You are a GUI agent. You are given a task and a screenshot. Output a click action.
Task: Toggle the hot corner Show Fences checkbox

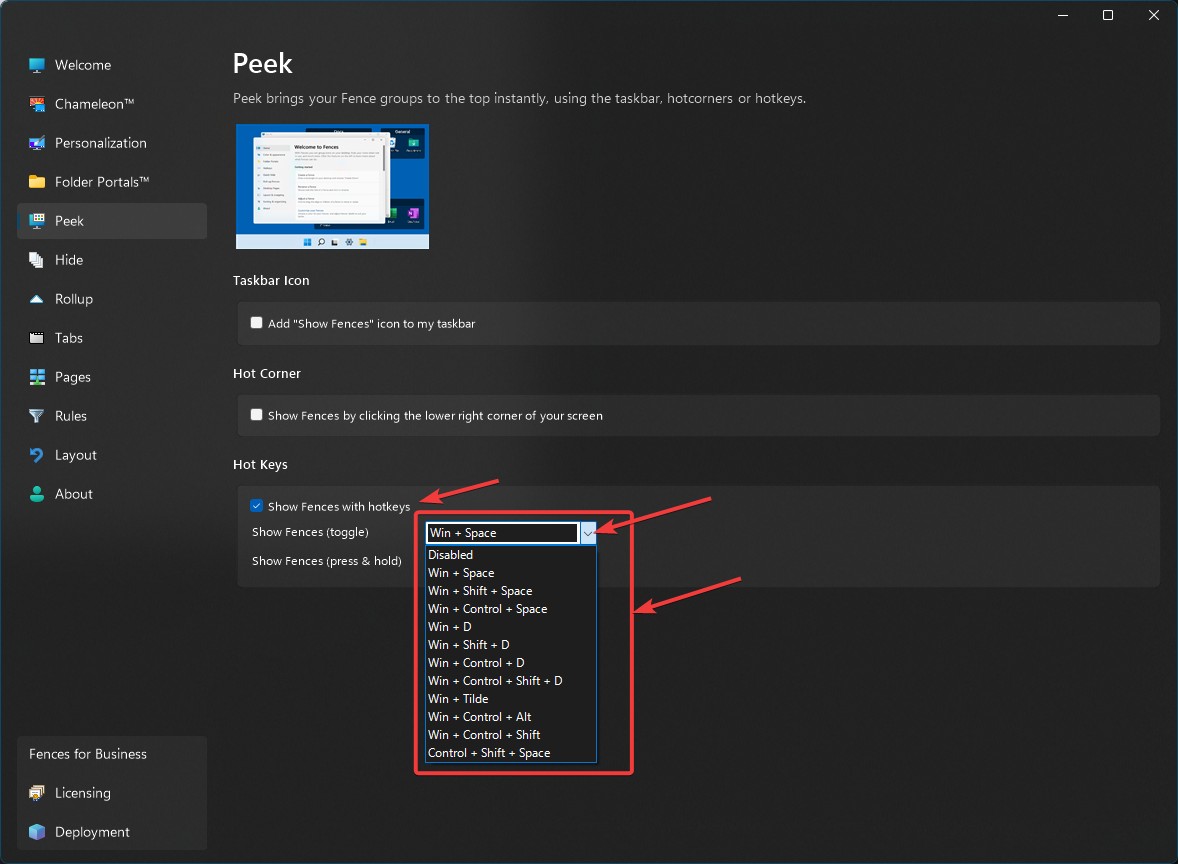pyautogui.click(x=257, y=415)
